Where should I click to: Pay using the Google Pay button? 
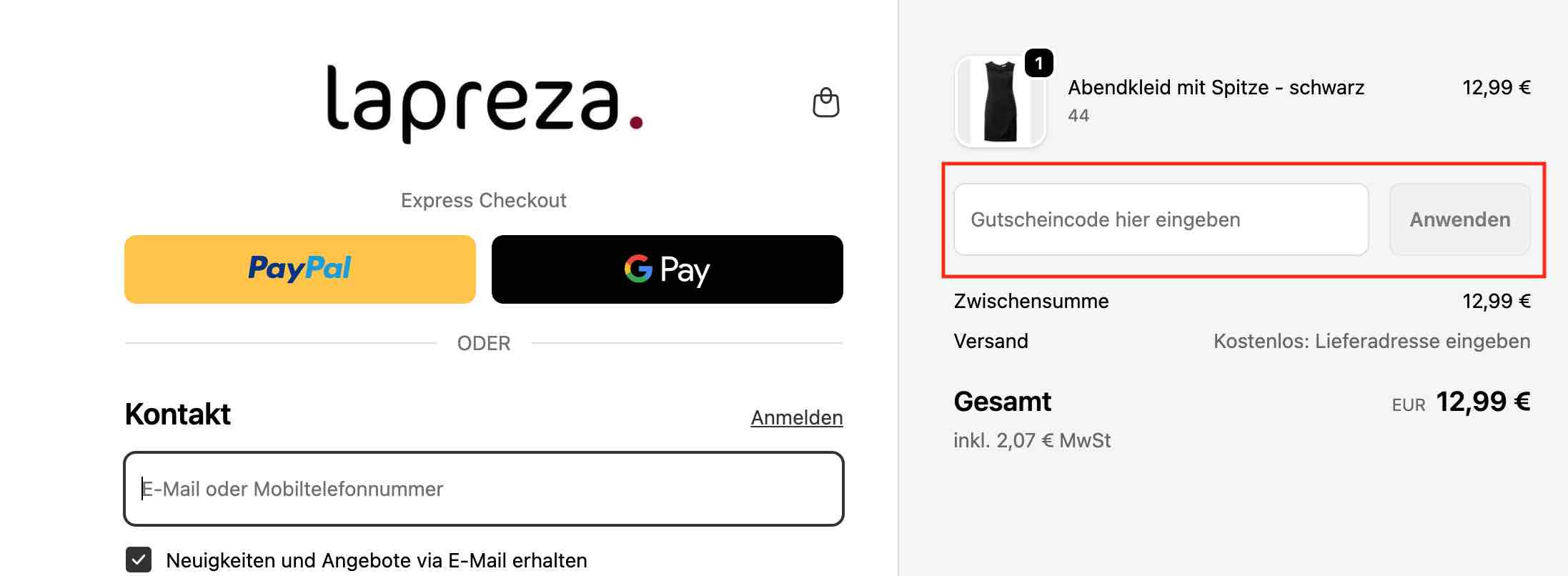pyautogui.click(x=666, y=269)
